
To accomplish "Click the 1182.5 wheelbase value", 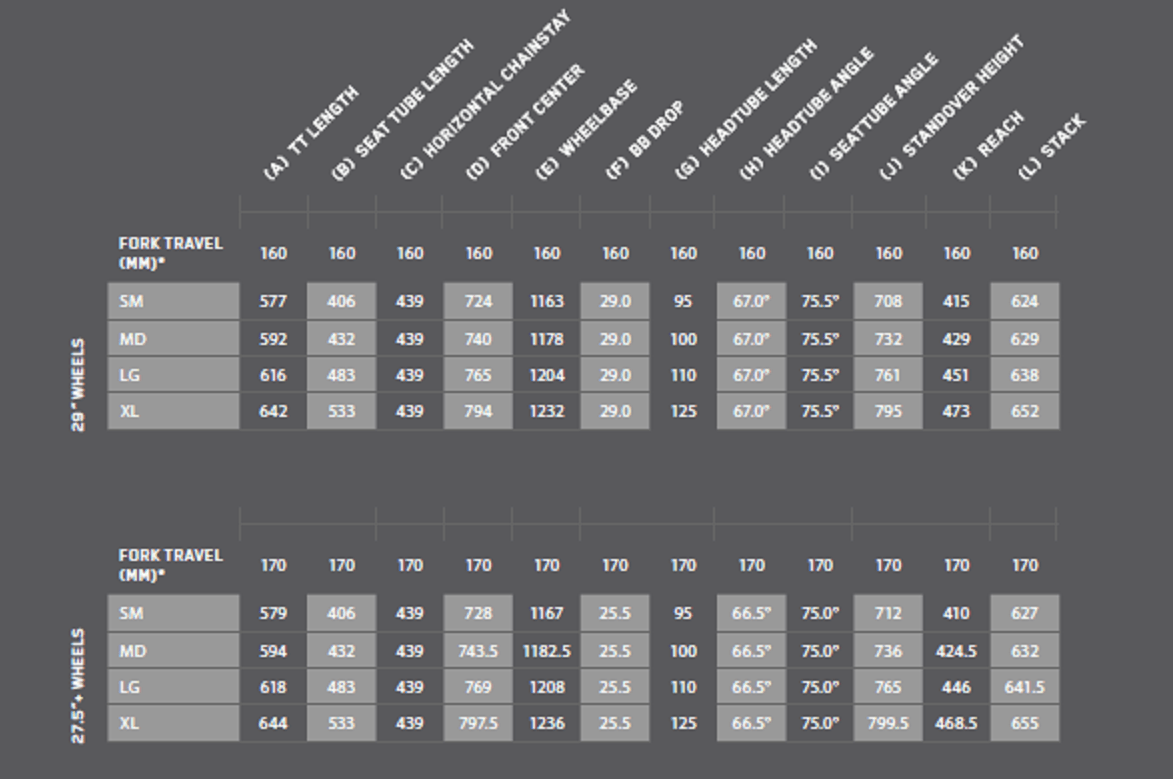I will coord(547,651).
